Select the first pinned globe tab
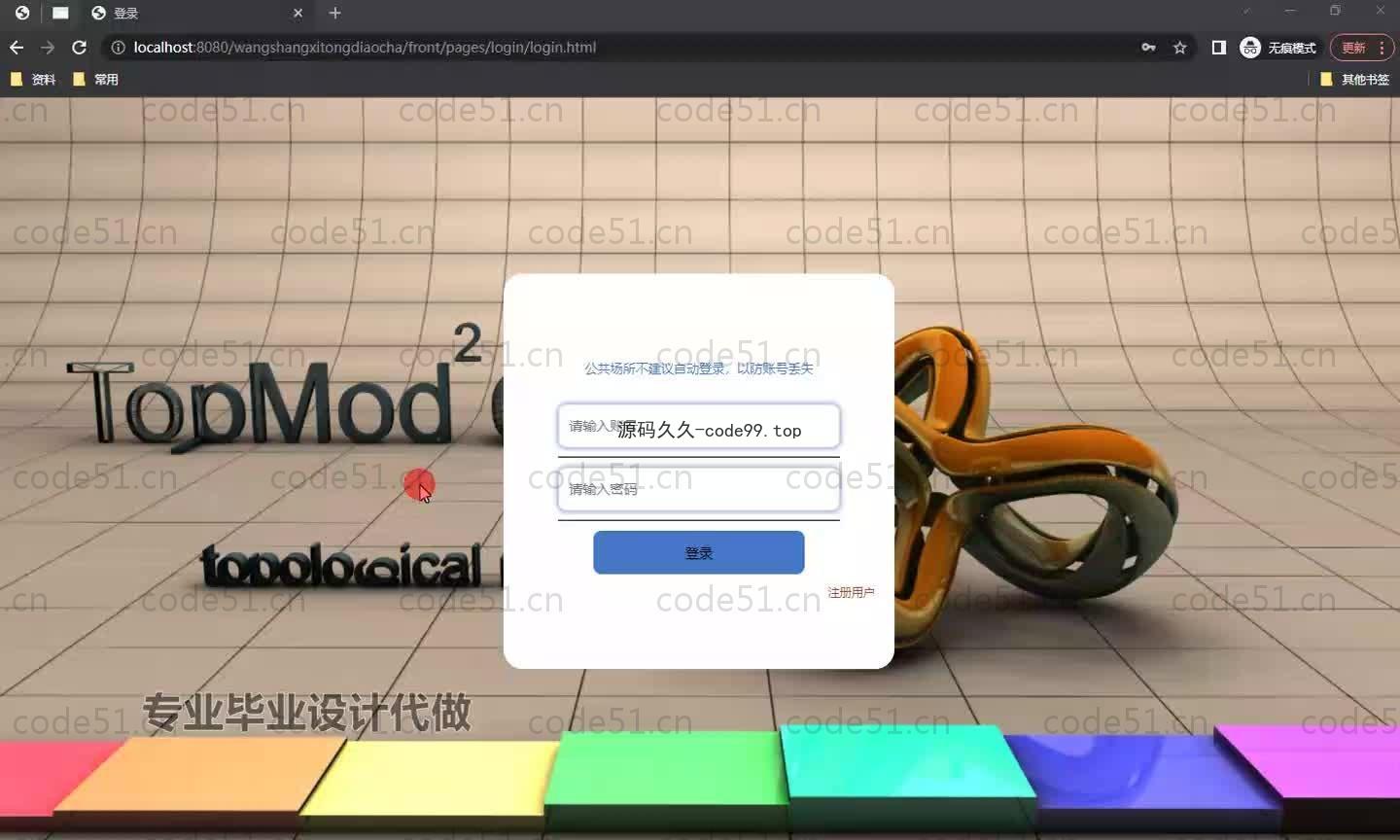 pyautogui.click(x=21, y=13)
